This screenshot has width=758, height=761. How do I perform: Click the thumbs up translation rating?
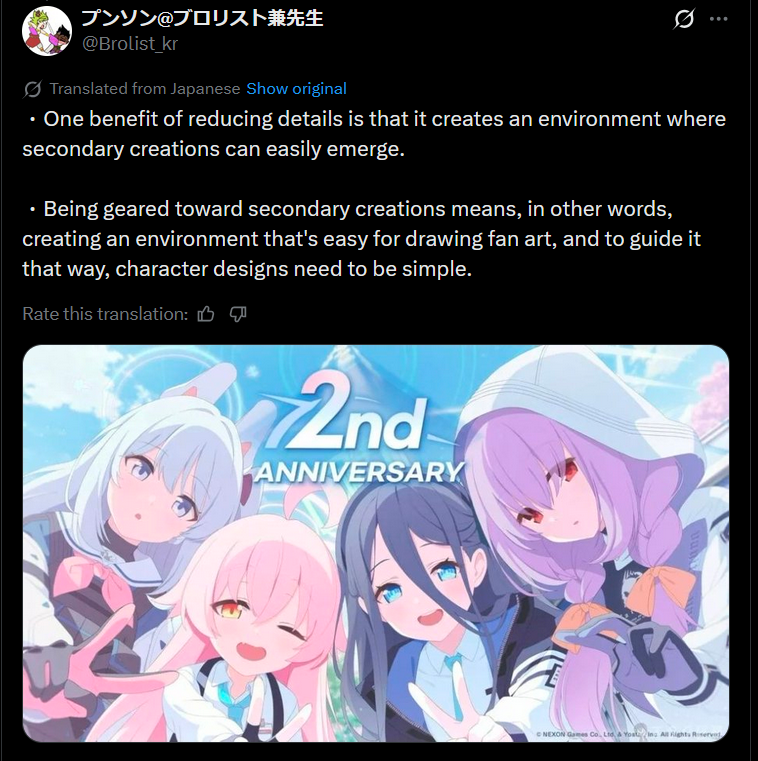click(206, 314)
